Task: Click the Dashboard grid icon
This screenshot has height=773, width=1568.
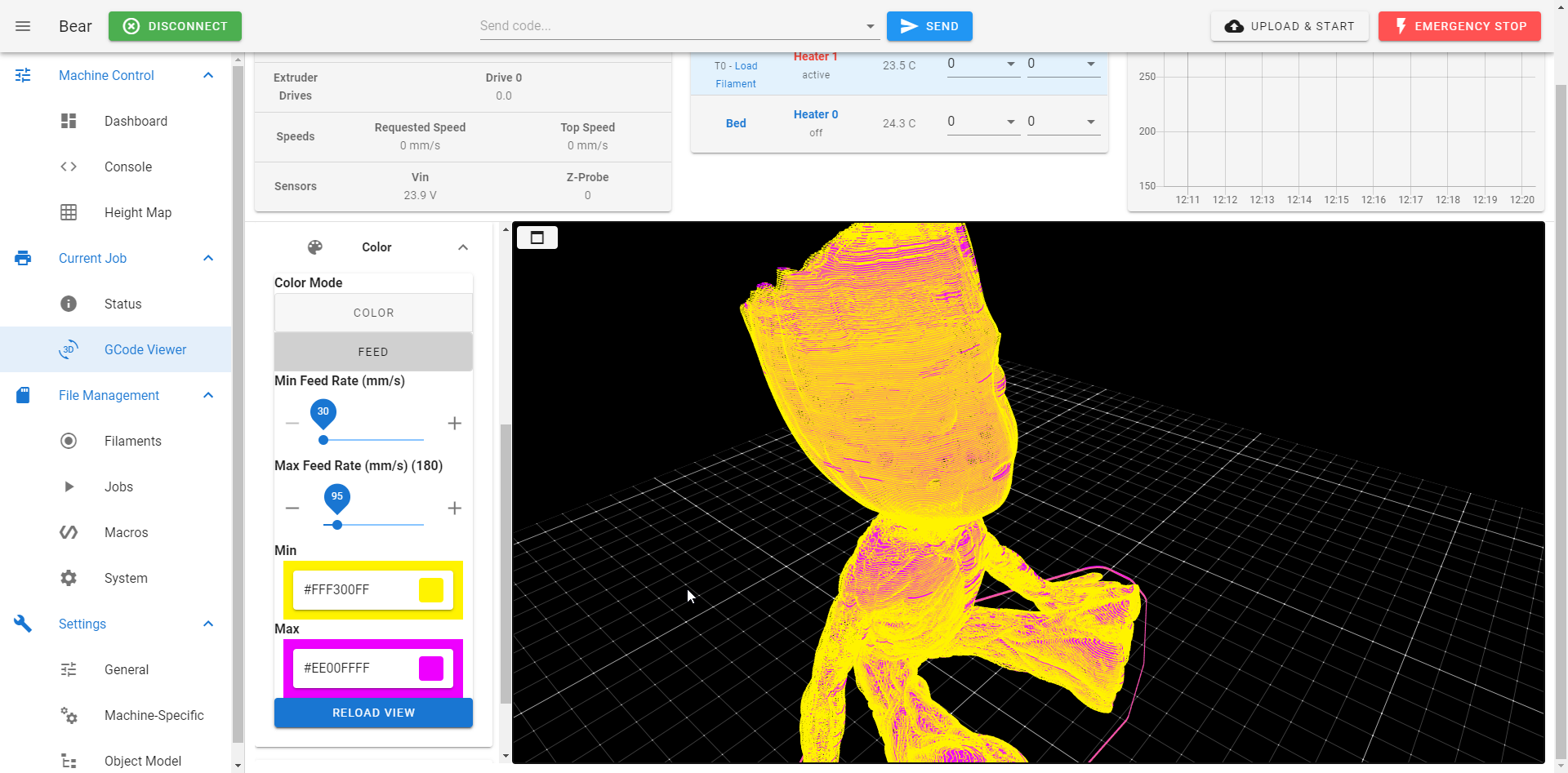Action: coord(69,121)
